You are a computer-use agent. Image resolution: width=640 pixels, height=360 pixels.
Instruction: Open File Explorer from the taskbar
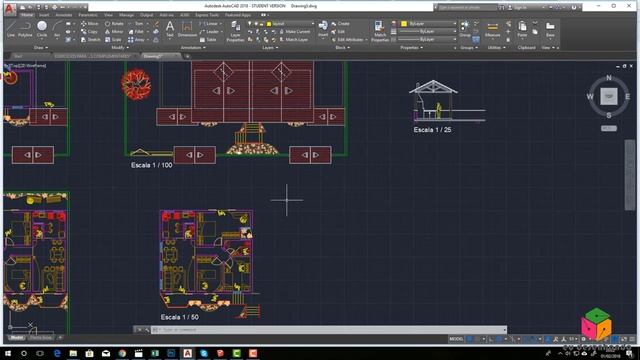73,353
